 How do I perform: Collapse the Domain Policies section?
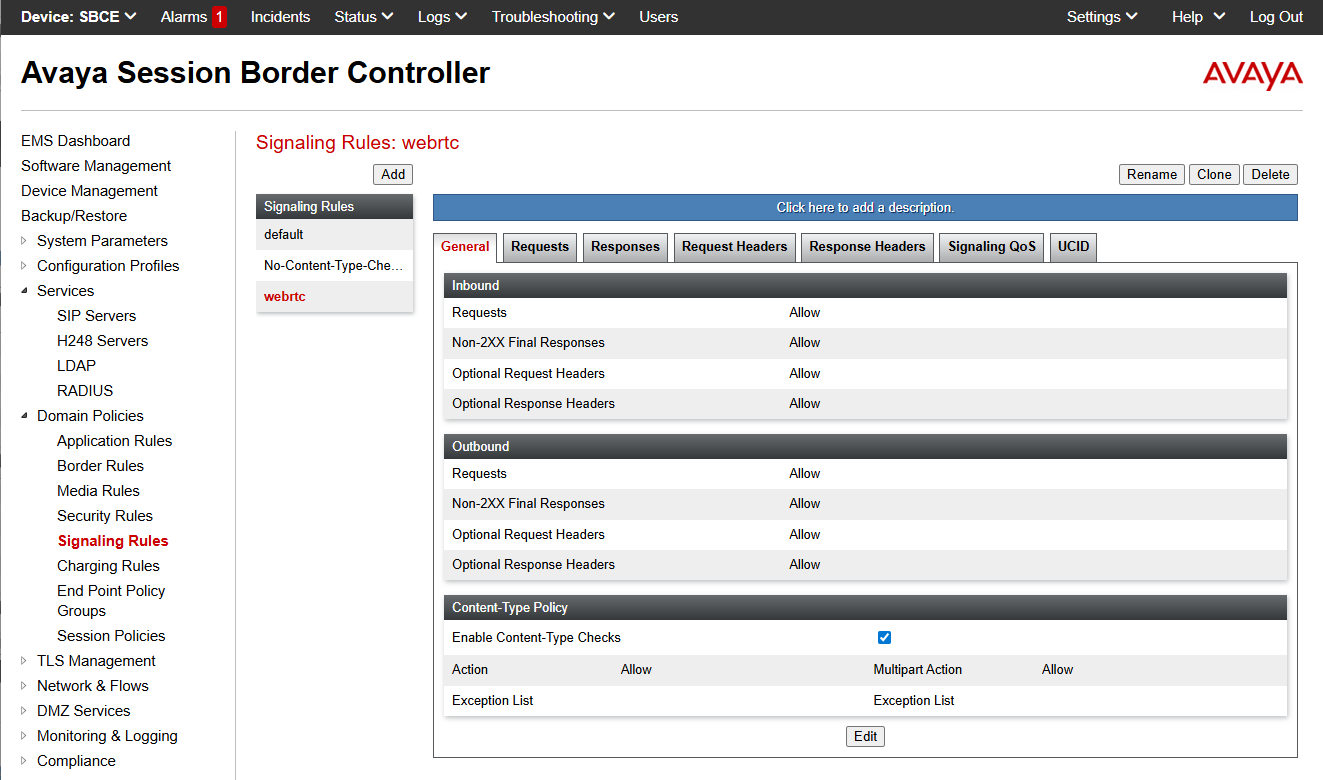coord(25,416)
